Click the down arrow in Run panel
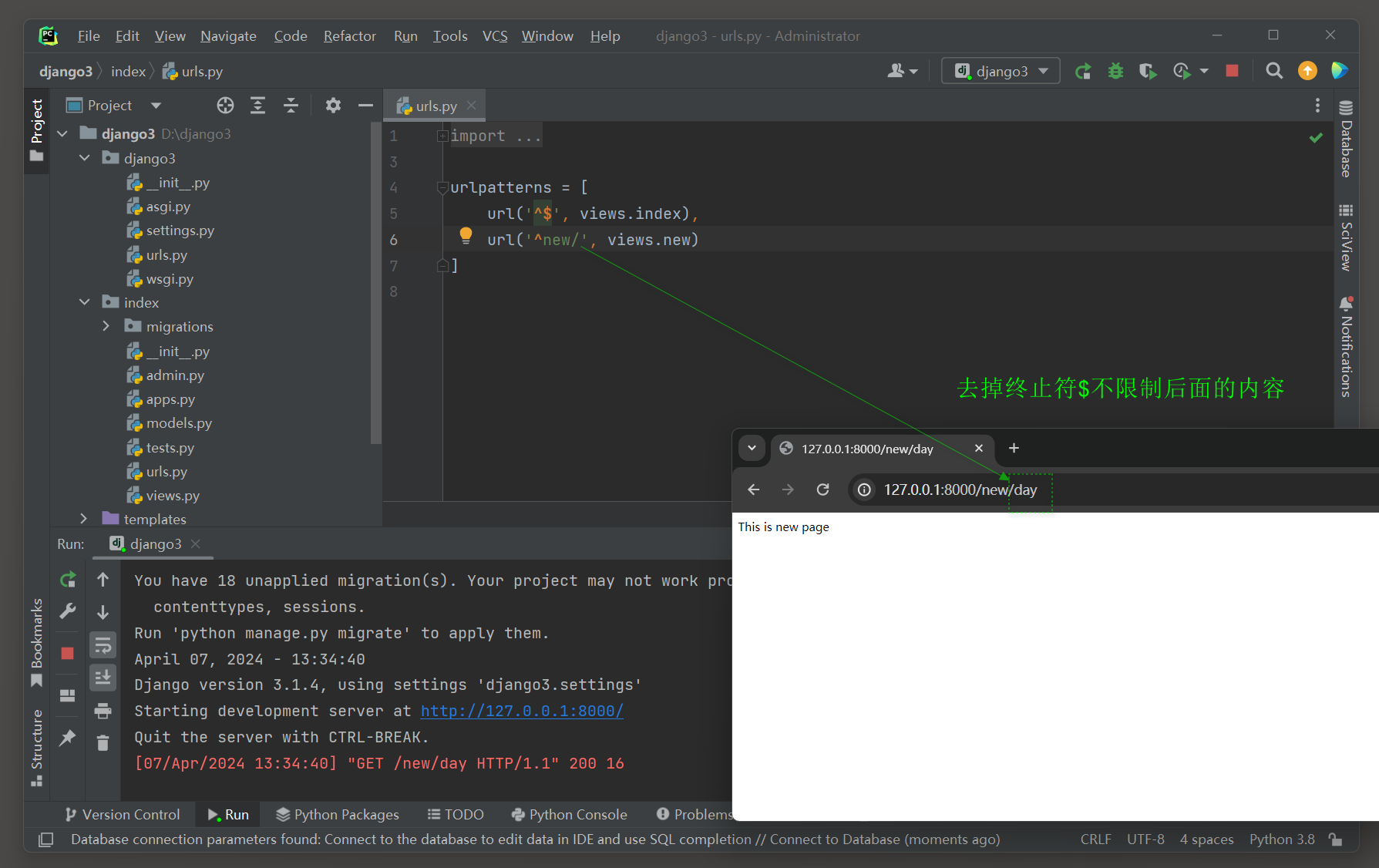 click(x=103, y=612)
